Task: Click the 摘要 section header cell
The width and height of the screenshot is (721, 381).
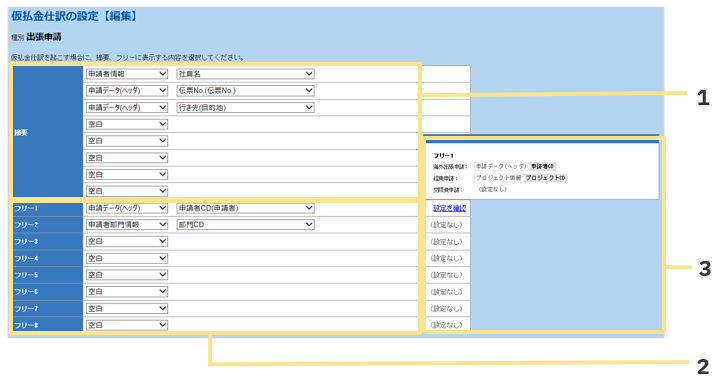Action: 48,132
